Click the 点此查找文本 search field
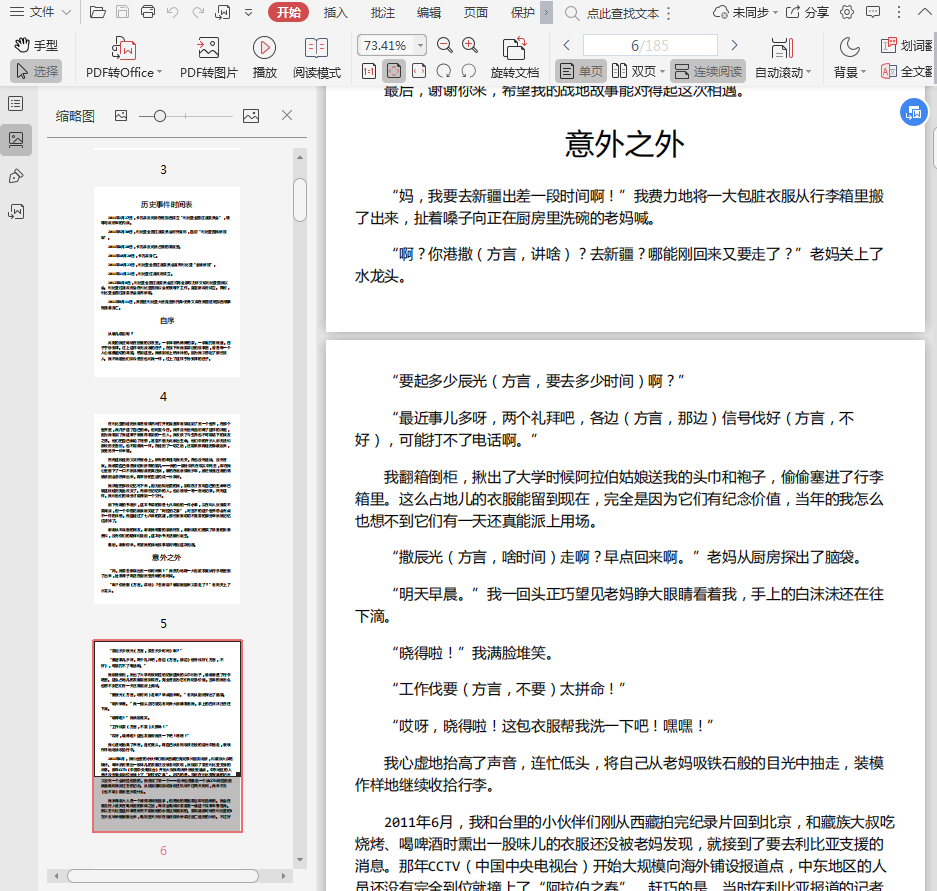 point(623,13)
